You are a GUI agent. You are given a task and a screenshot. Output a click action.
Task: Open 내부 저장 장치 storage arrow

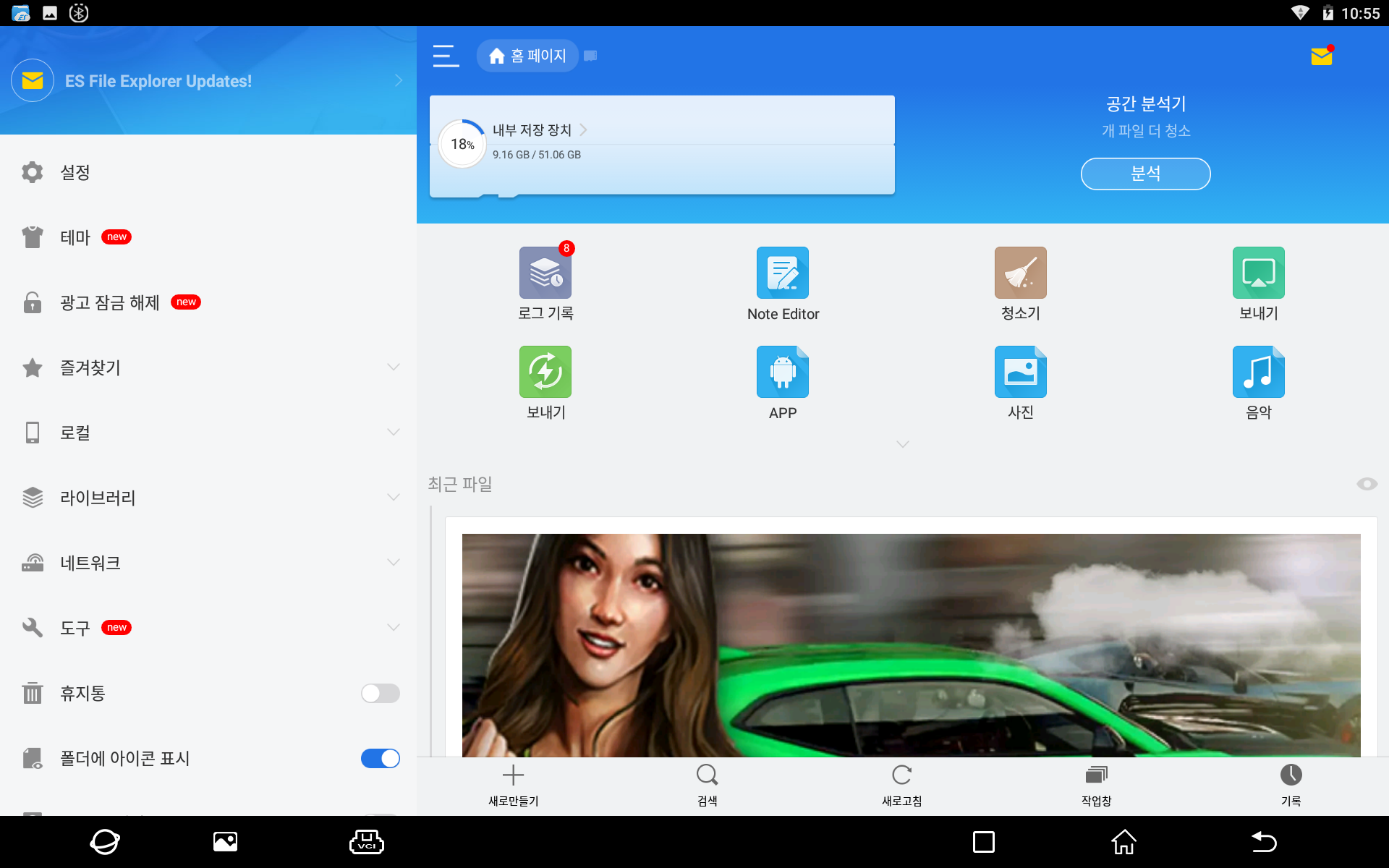[583, 129]
